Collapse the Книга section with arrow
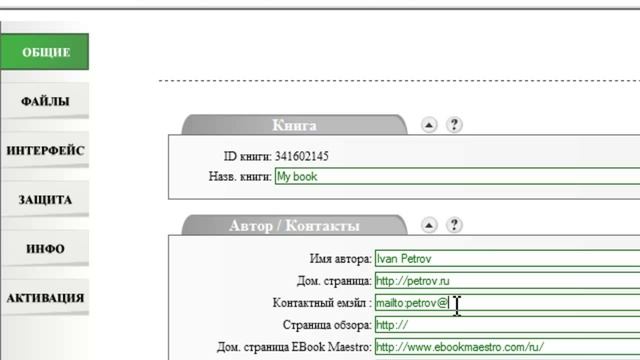The height and width of the screenshot is (360, 640). coord(429,125)
